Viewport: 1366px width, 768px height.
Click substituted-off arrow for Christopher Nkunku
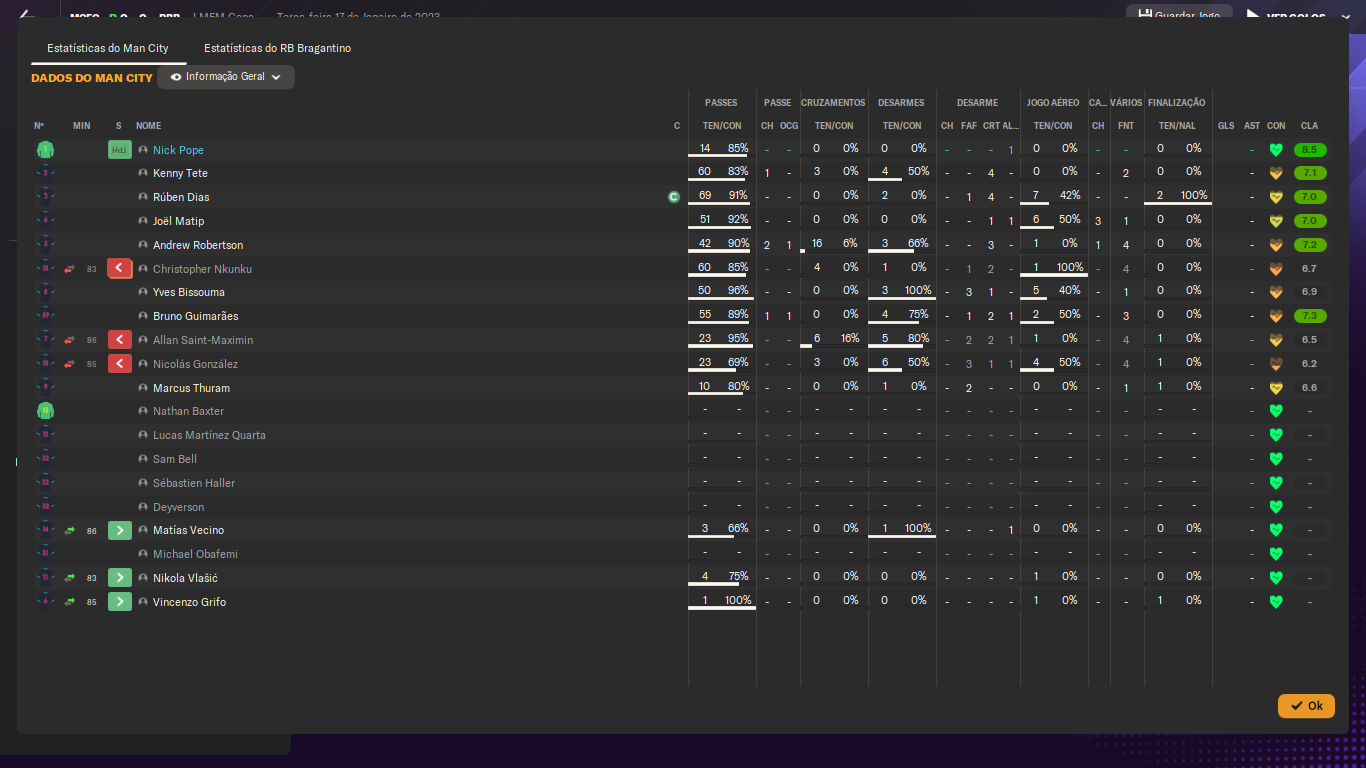(x=120, y=269)
